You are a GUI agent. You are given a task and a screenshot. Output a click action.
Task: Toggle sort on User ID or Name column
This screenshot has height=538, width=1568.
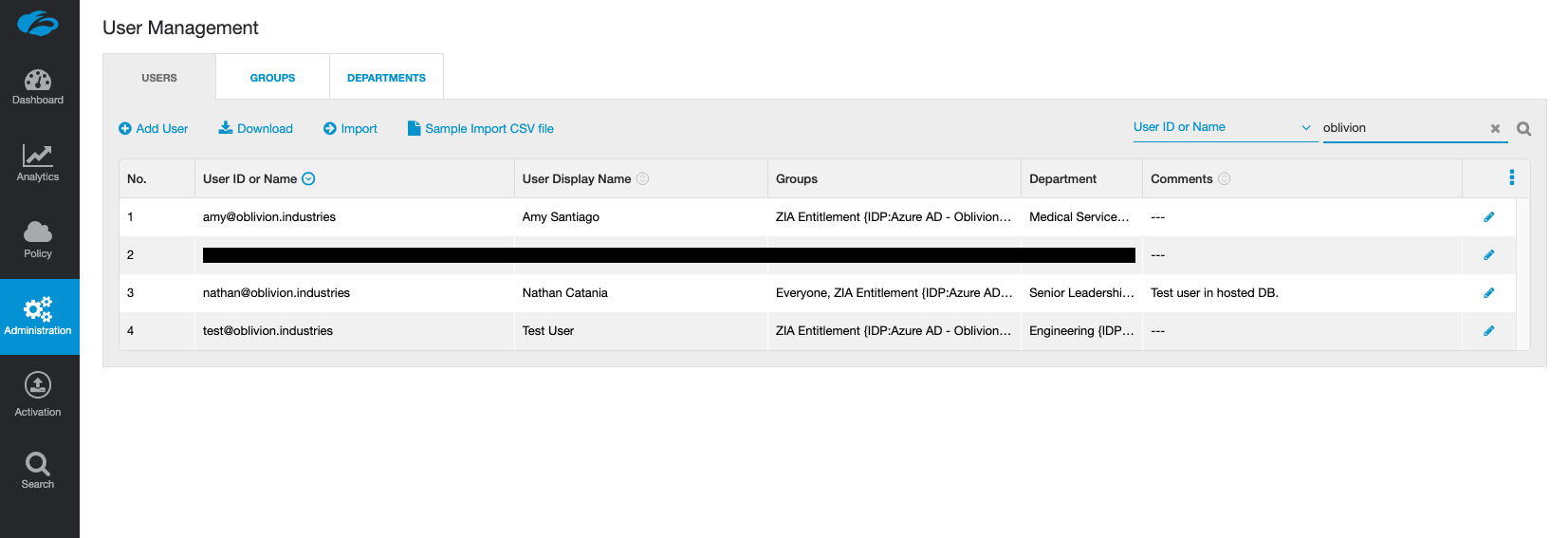point(308,178)
